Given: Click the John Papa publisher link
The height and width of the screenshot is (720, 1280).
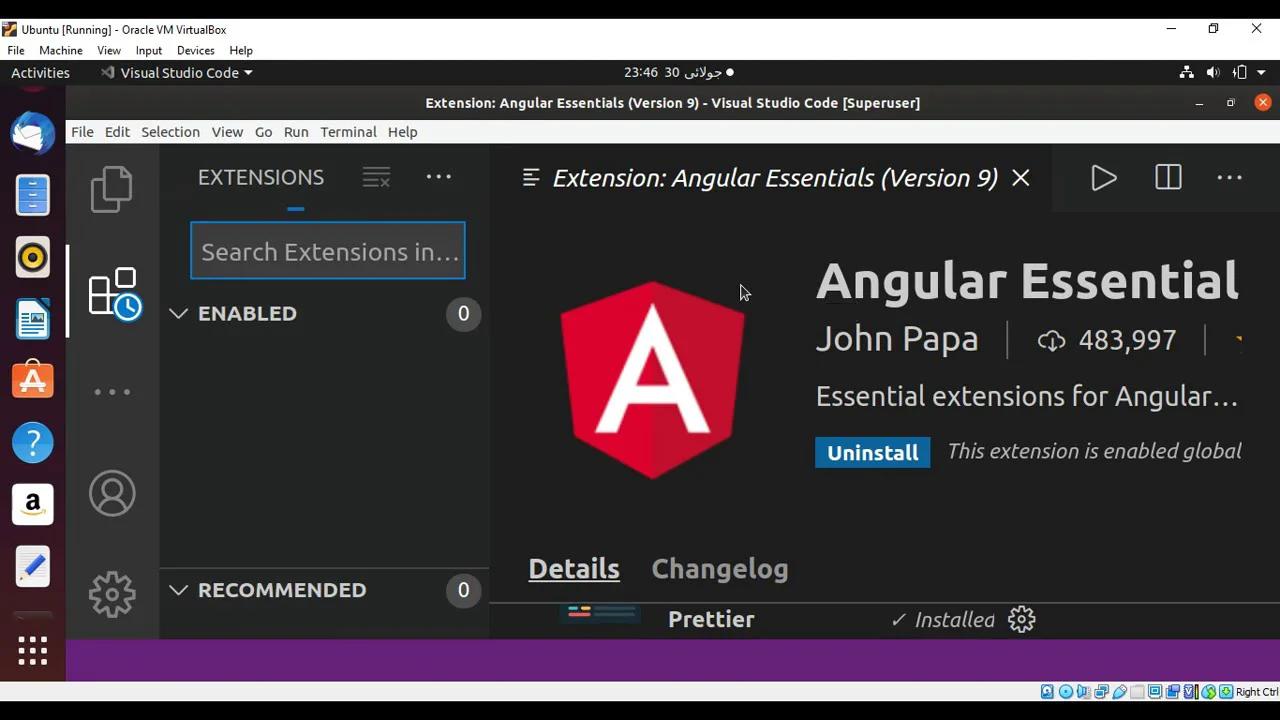Looking at the screenshot, I should click(896, 339).
